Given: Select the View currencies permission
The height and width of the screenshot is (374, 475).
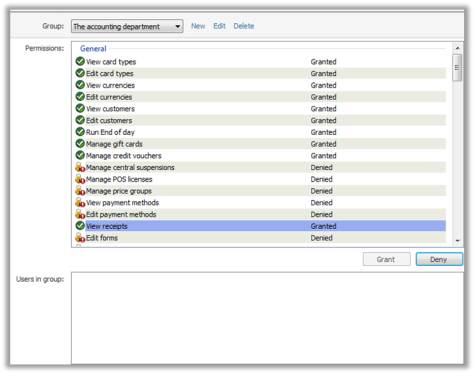Looking at the screenshot, I should tap(260, 85).
